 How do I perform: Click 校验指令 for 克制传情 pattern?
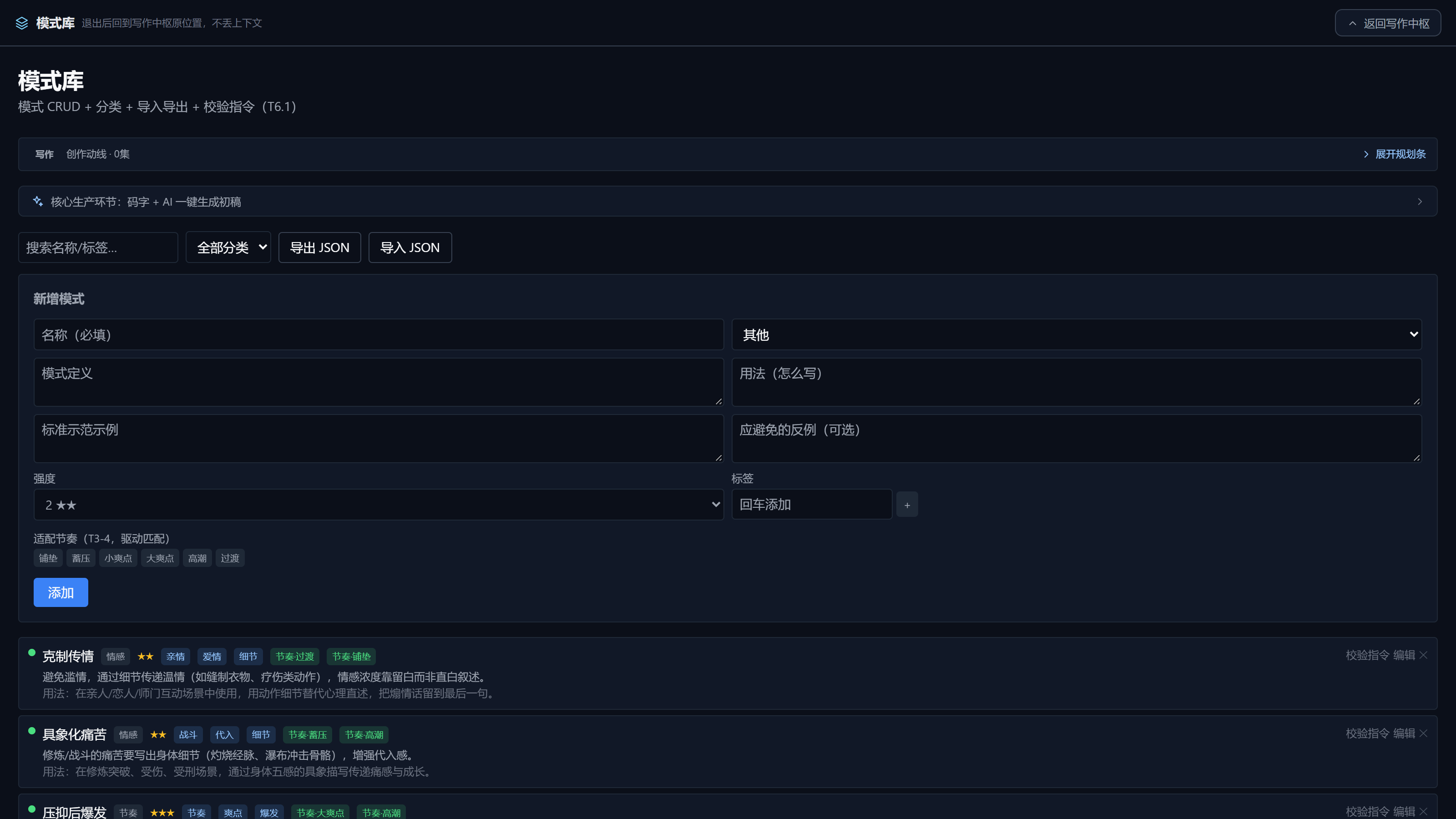pos(1367,655)
